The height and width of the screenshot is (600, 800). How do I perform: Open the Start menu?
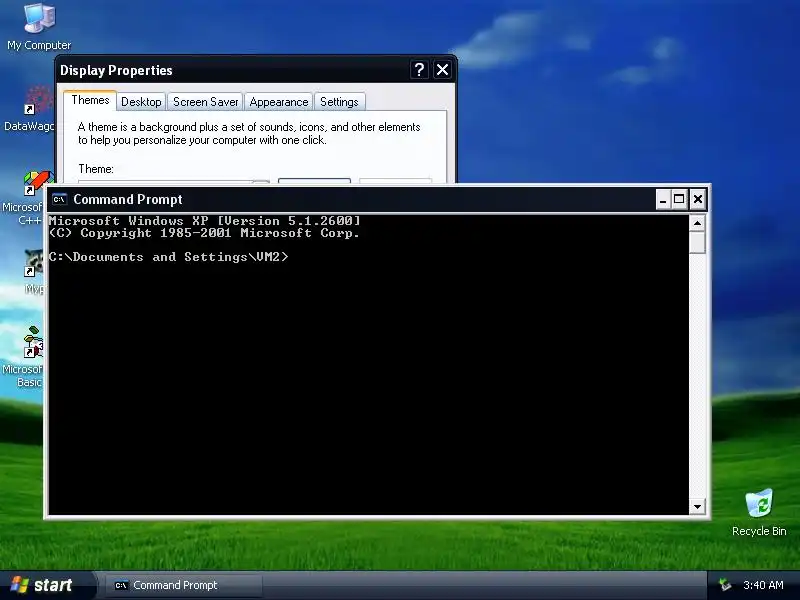(x=46, y=585)
